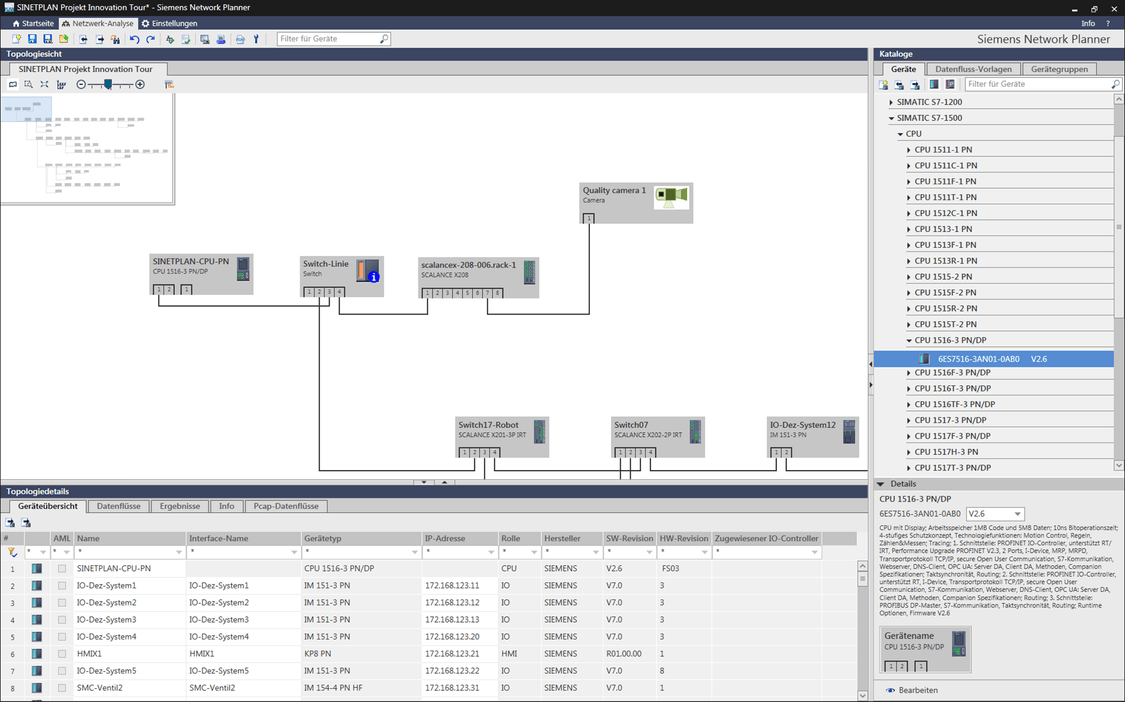Click the Kataloge Filter für Geräte field

[1042, 85]
